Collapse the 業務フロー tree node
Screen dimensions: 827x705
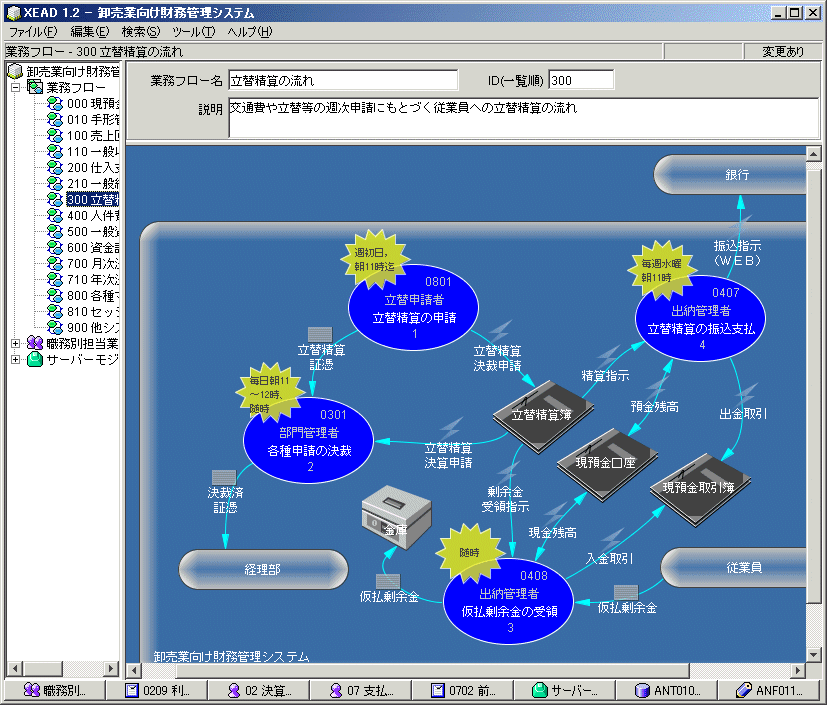coord(16,88)
